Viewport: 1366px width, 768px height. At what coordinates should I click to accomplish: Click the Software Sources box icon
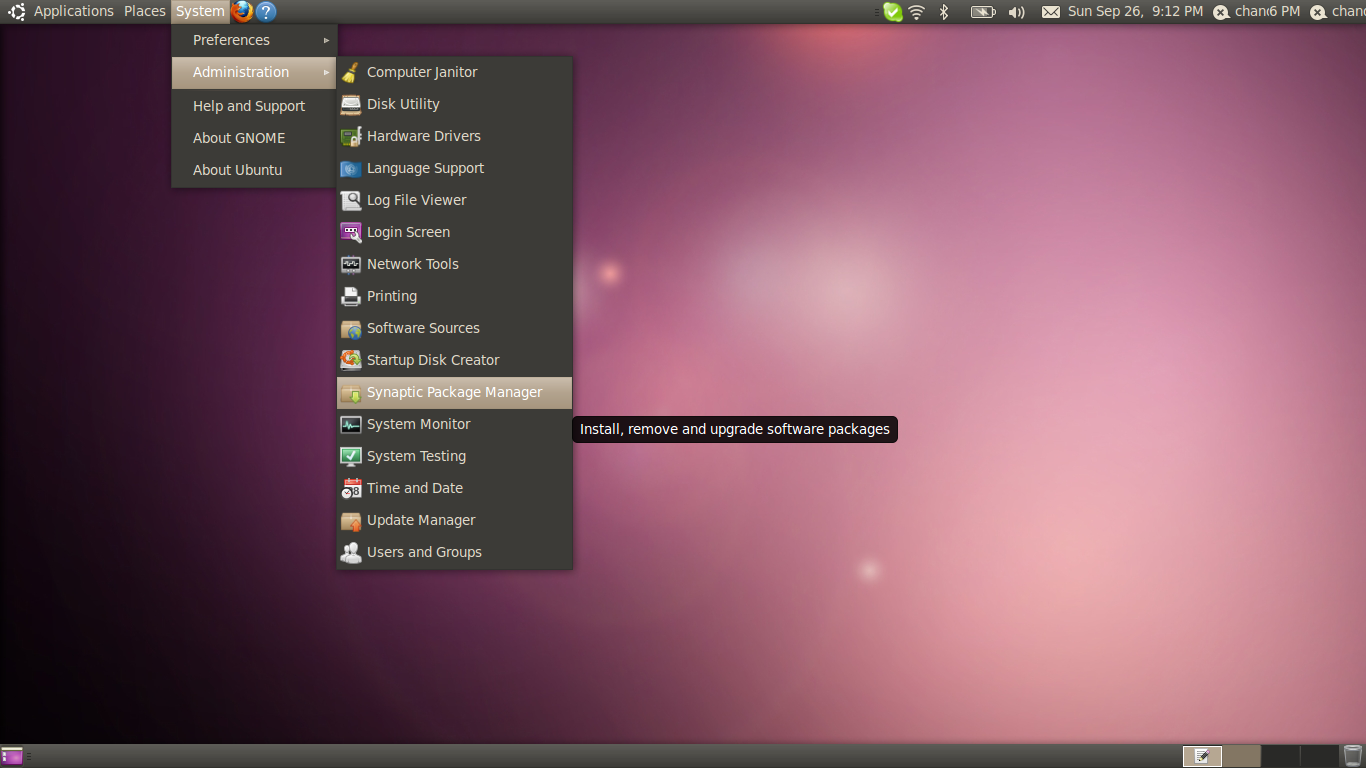tap(350, 328)
